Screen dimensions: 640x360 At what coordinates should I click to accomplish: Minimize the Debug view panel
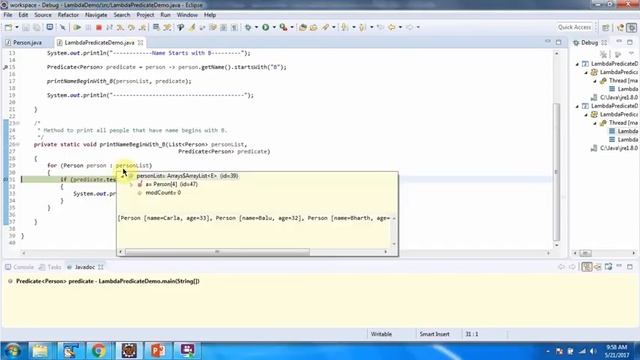[x=619, y=42]
